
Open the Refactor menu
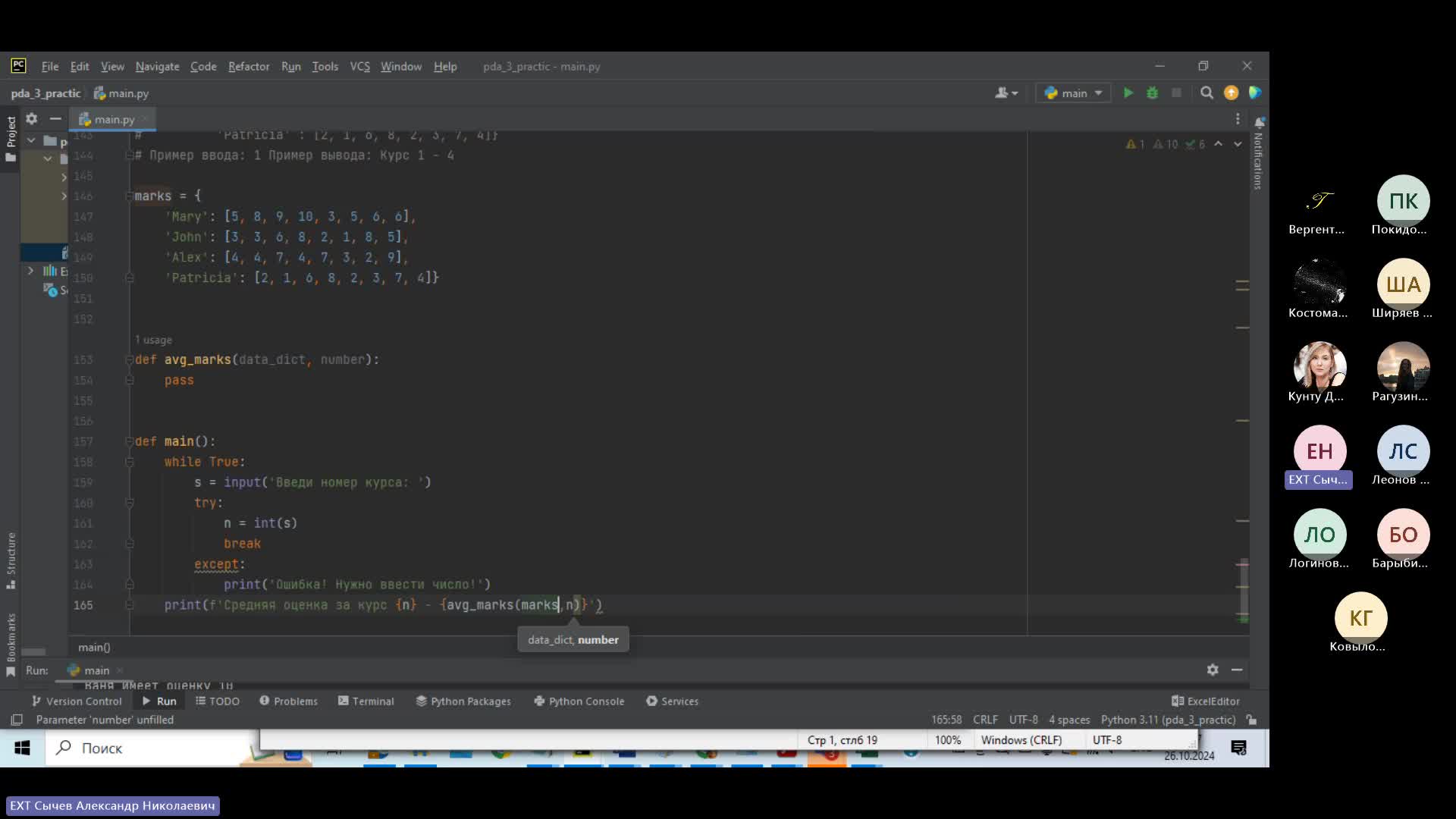[x=249, y=66]
